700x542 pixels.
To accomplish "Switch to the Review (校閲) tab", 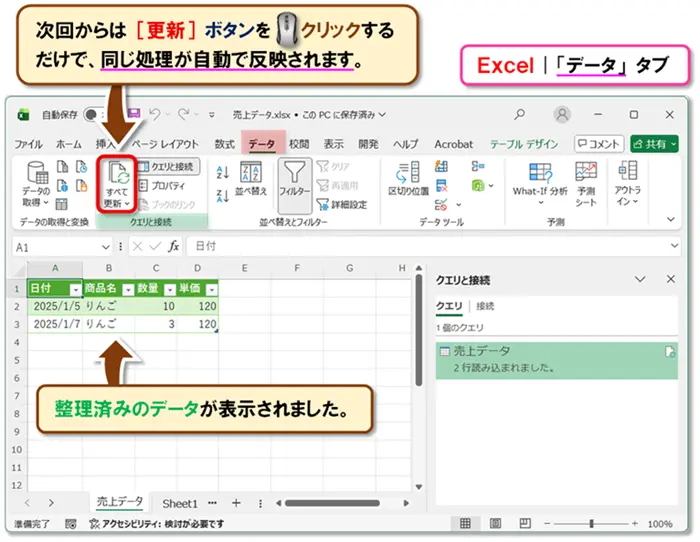I will (299, 144).
